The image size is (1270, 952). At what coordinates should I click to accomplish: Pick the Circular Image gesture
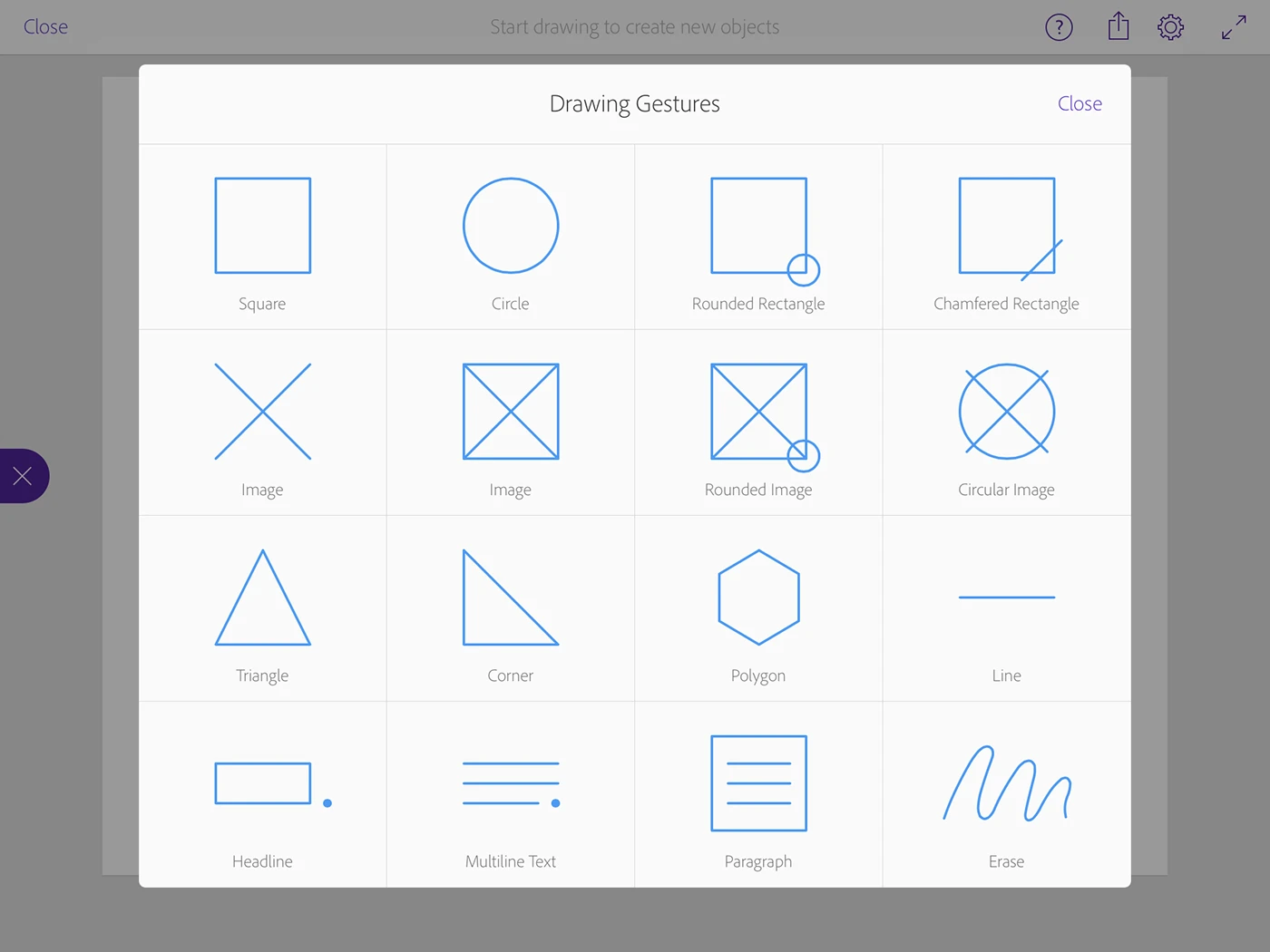pyautogui.click(x=1007, y=413)
